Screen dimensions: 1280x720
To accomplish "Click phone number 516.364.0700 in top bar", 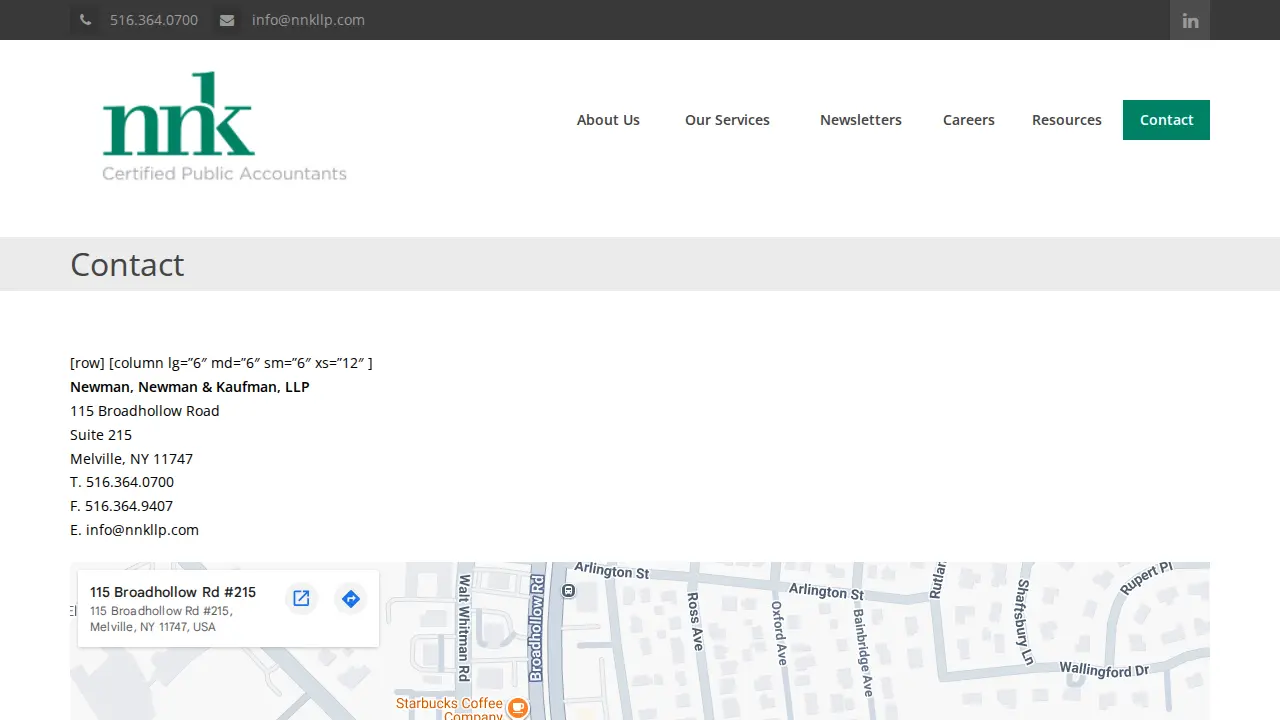I will (154, 20).
